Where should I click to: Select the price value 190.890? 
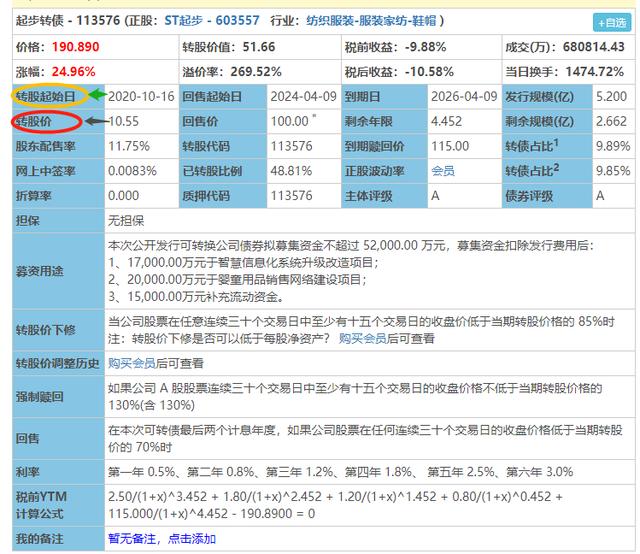coord(76,47)
